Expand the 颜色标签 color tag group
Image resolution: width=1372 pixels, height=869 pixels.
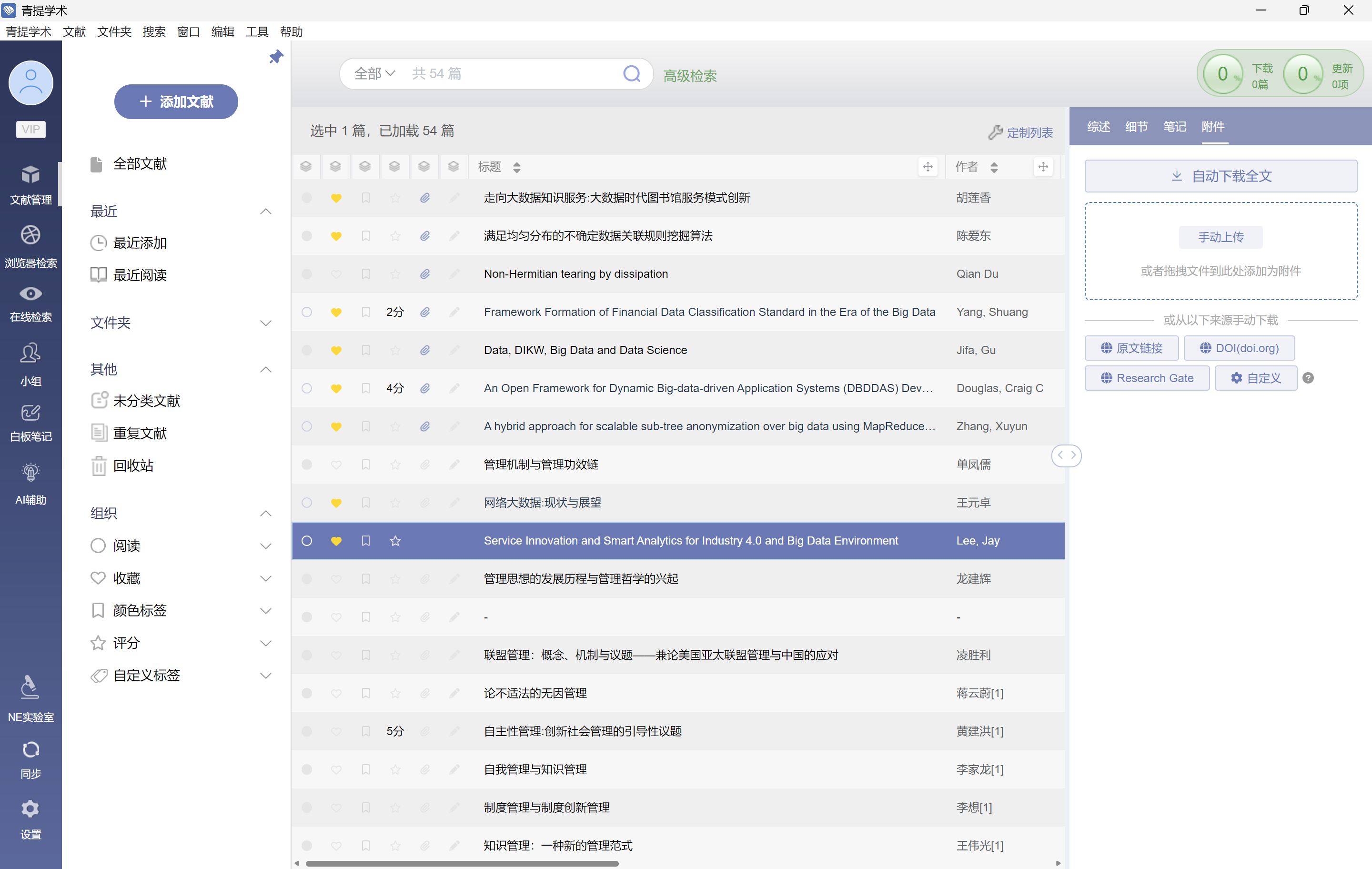265,611
